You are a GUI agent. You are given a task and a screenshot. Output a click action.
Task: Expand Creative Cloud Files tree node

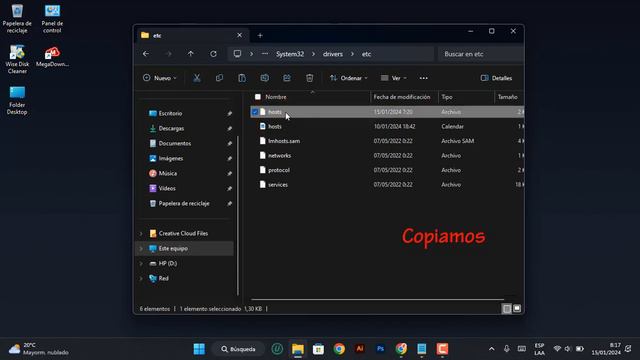pos(141,233)
